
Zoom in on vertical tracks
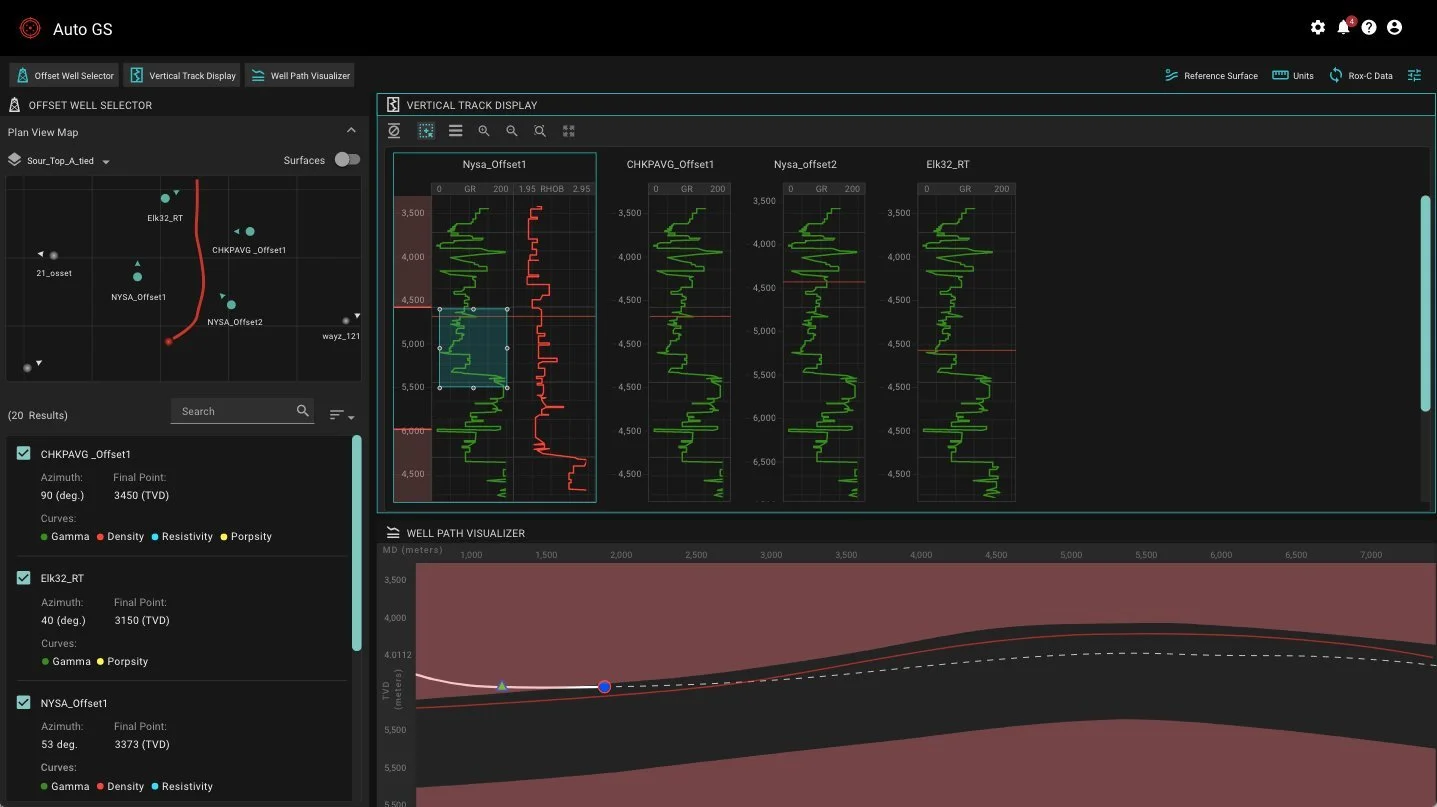tap(484, 131)
